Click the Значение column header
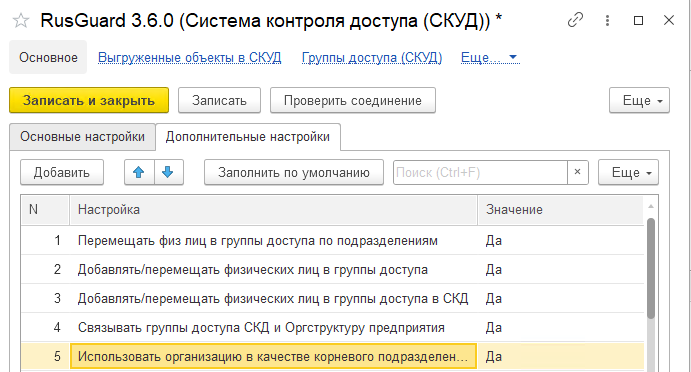This screenshot has height=372, width=691. pyautogui.click(x=561, y=209)
